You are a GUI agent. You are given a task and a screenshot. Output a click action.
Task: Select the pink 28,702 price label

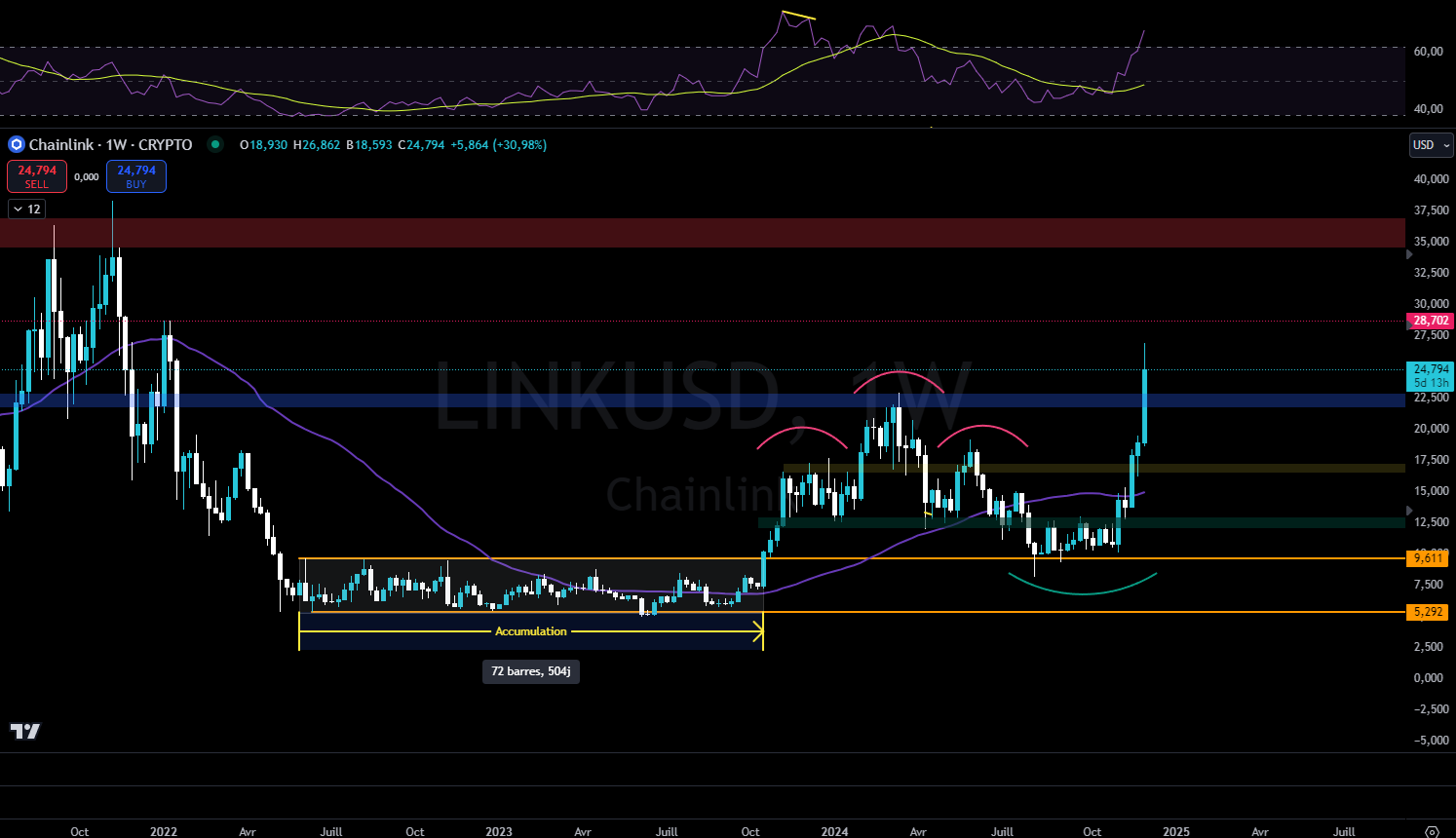1430,320
